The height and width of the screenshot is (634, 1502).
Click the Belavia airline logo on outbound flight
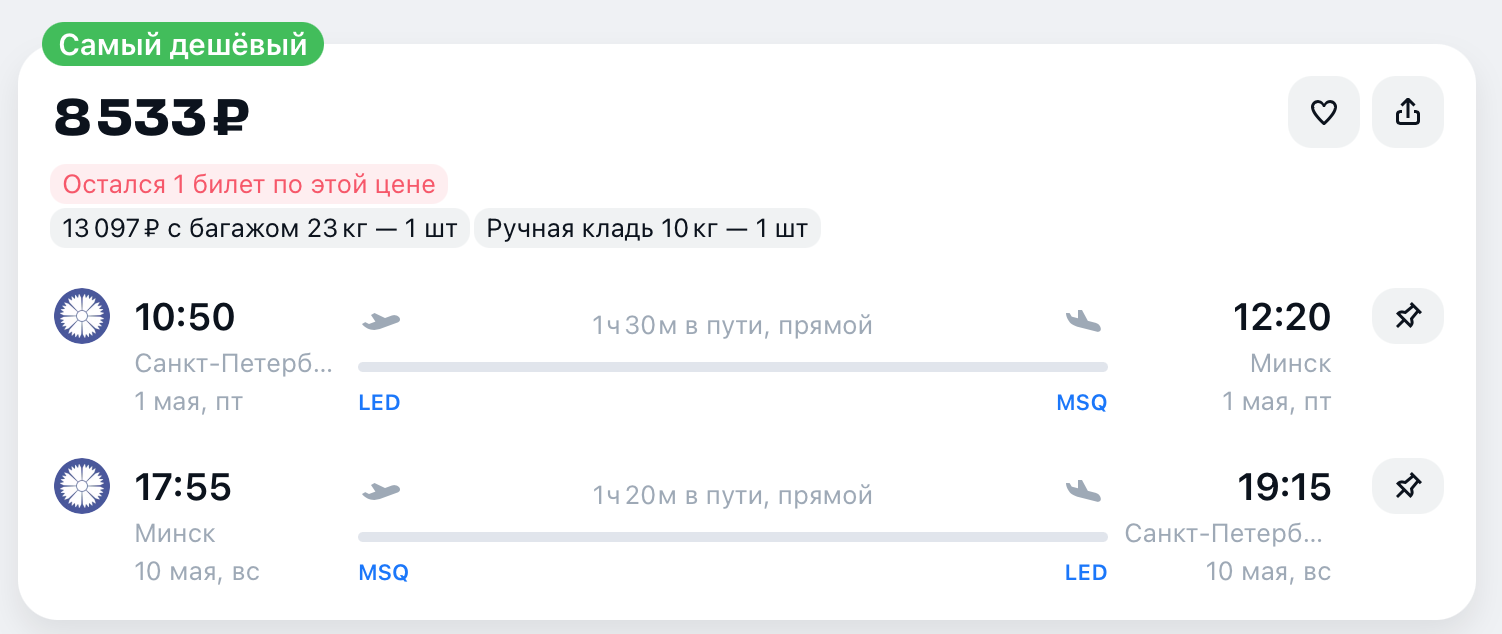pyautogui.click(x=82, y=315)
